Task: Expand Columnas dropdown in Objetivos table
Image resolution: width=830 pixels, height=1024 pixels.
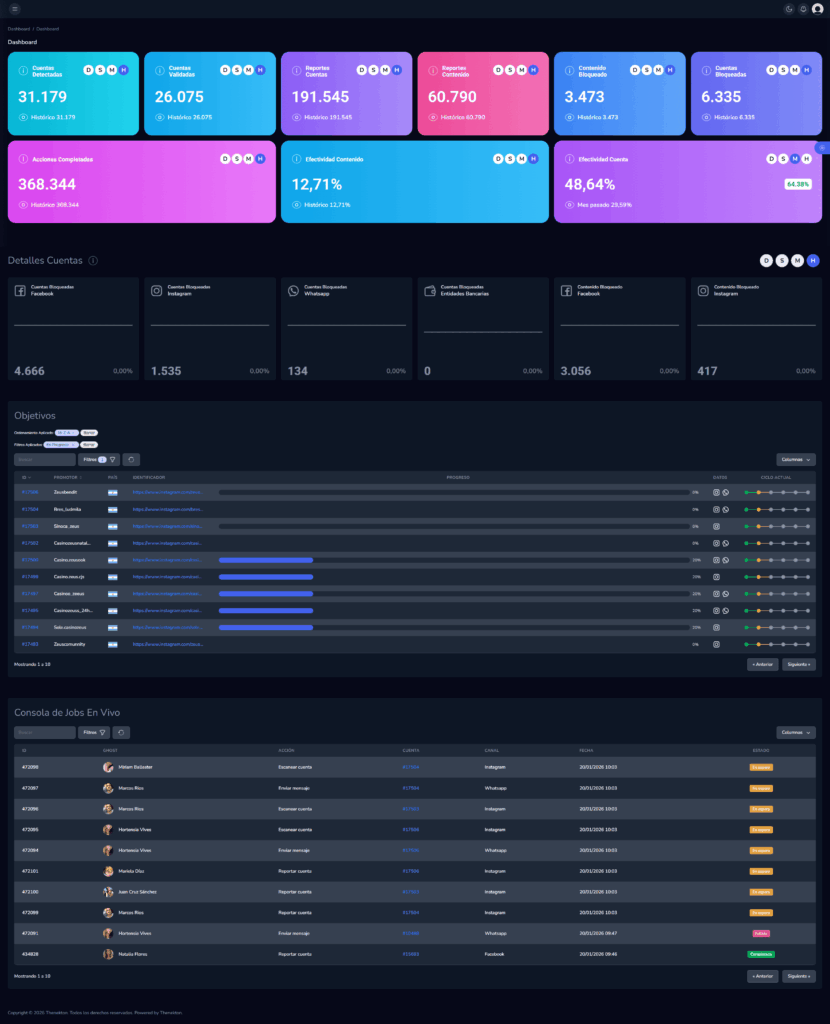Action: pyautogui.click(x=795, y=460)
